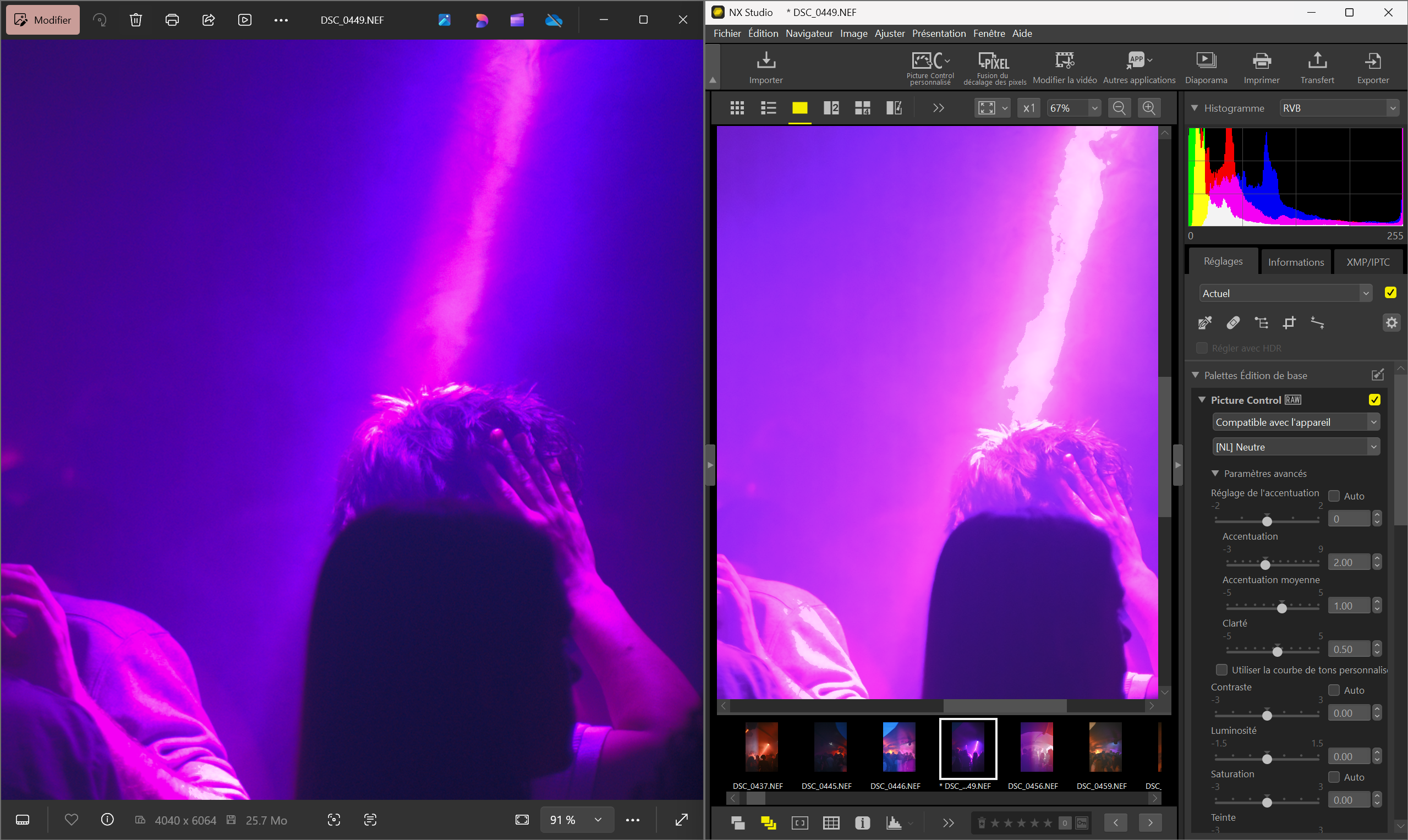The width and height of the screenshot is (1408, 840).
Task: Click the Clarté slider handle
Action: click(1276, 651)
